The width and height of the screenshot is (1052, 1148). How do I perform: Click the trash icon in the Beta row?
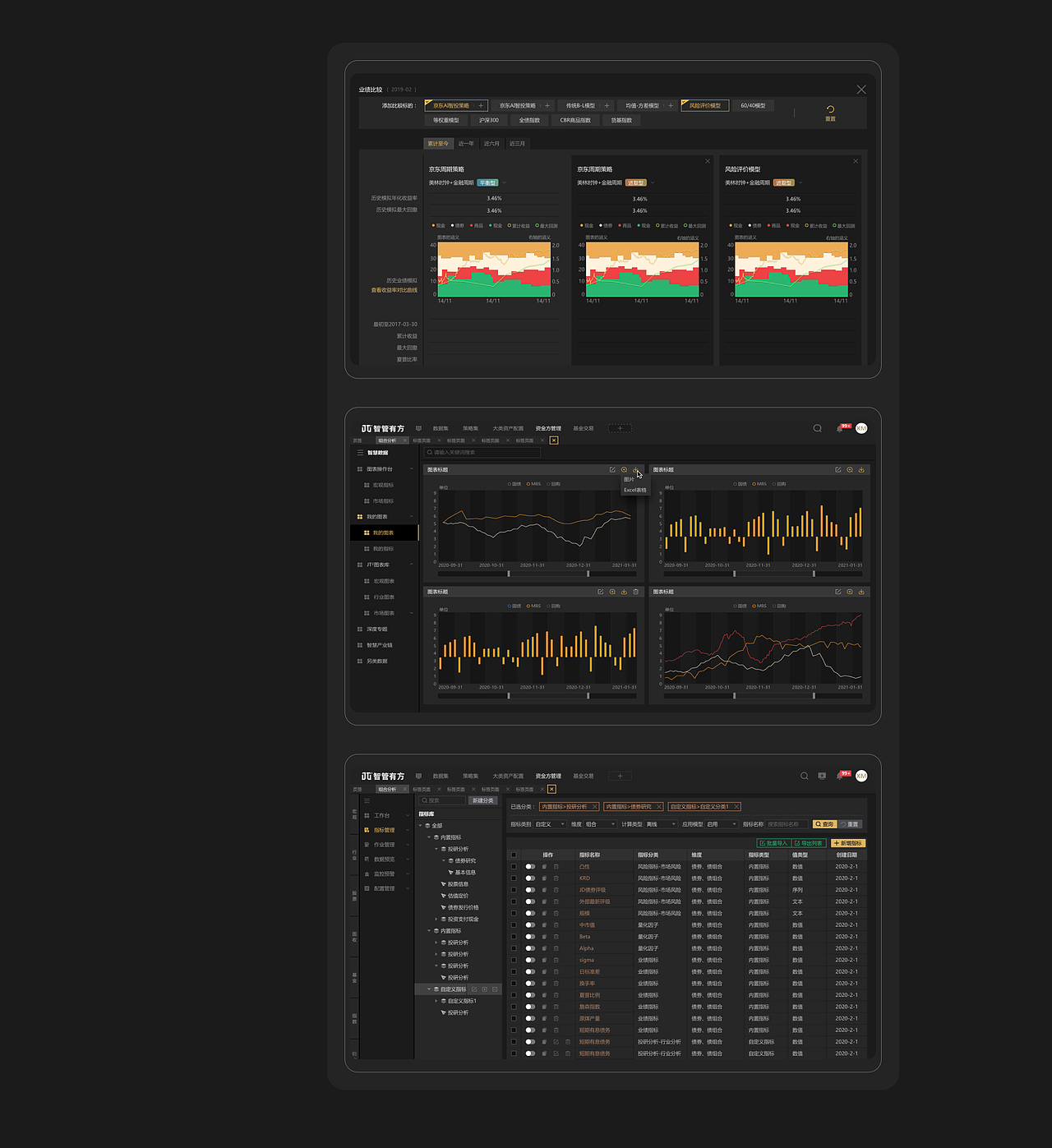pos(556,937)
